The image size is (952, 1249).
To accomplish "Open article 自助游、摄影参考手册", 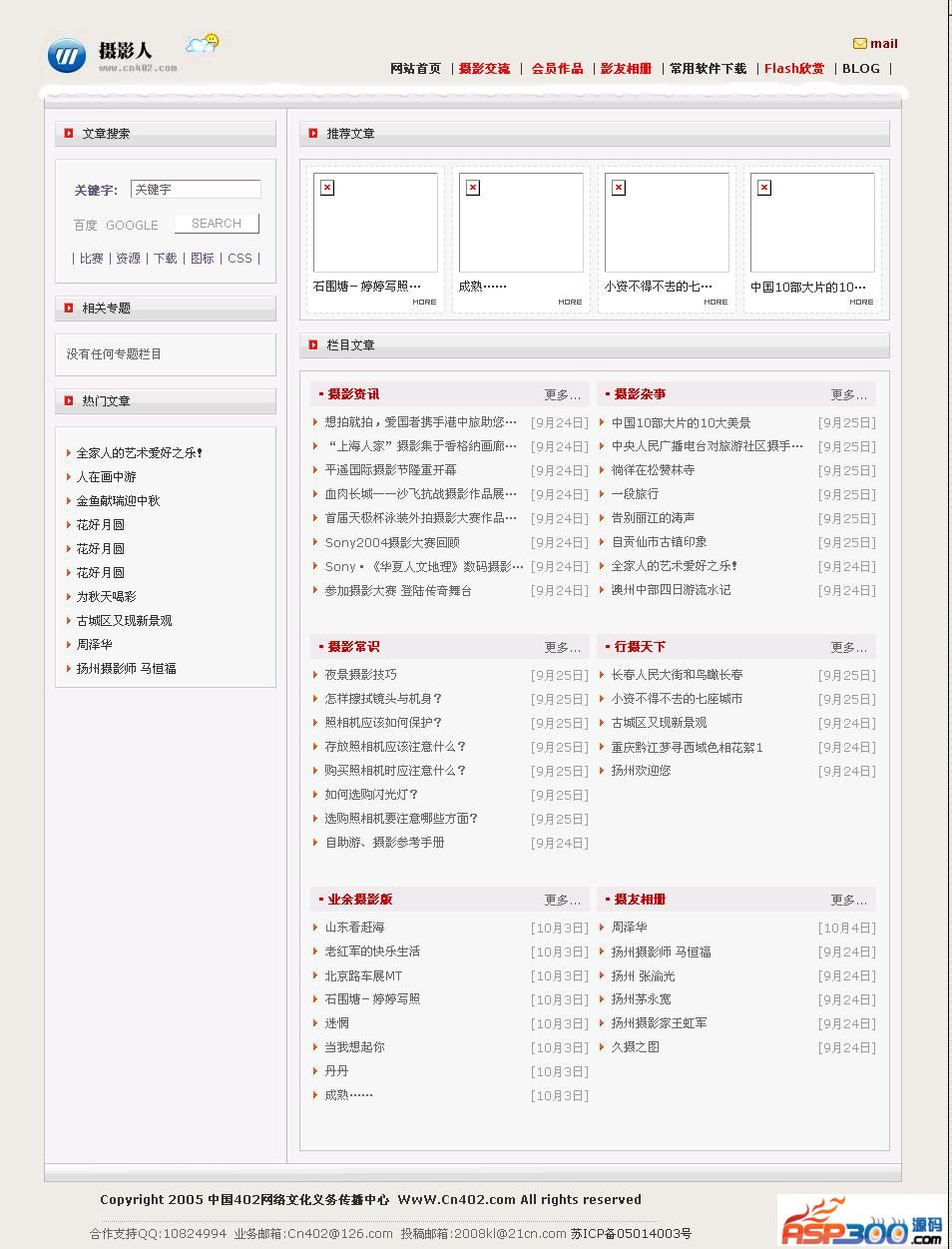I will [x=384, y=843].
